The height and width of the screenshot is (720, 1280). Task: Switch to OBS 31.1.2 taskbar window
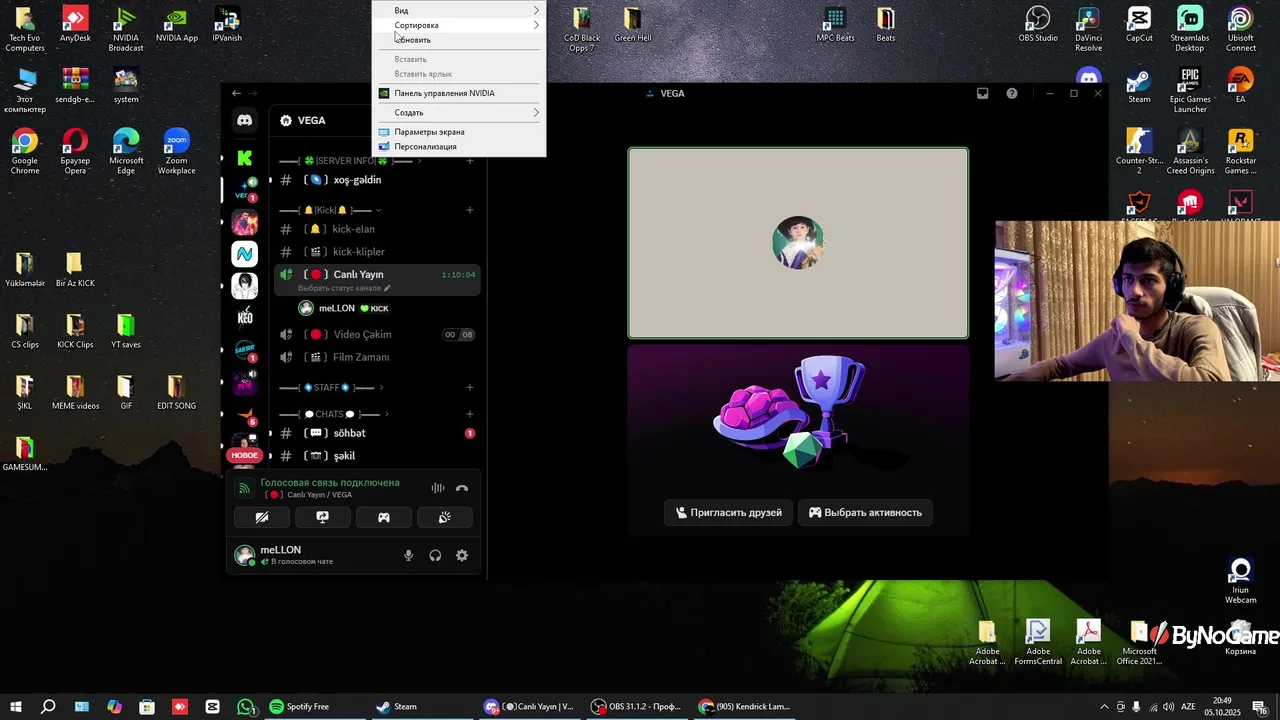point(636,707)
